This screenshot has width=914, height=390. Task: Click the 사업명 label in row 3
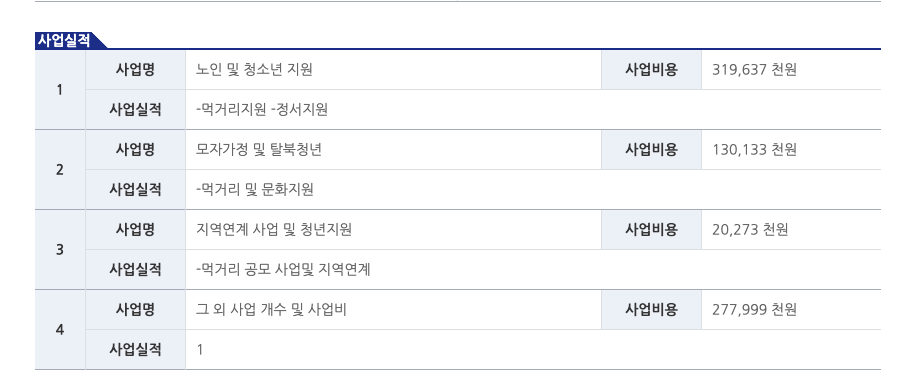click(x=135, y=229)
